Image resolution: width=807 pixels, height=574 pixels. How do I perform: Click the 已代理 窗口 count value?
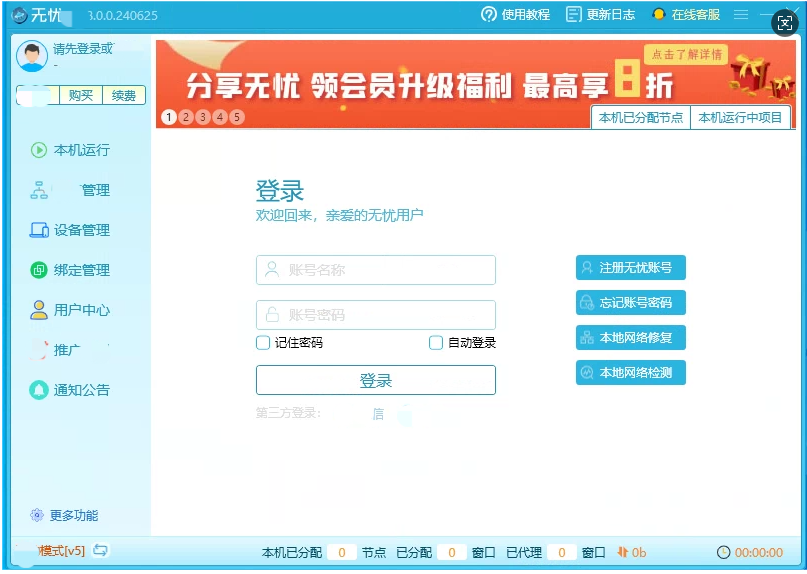(x=562, y=553)
